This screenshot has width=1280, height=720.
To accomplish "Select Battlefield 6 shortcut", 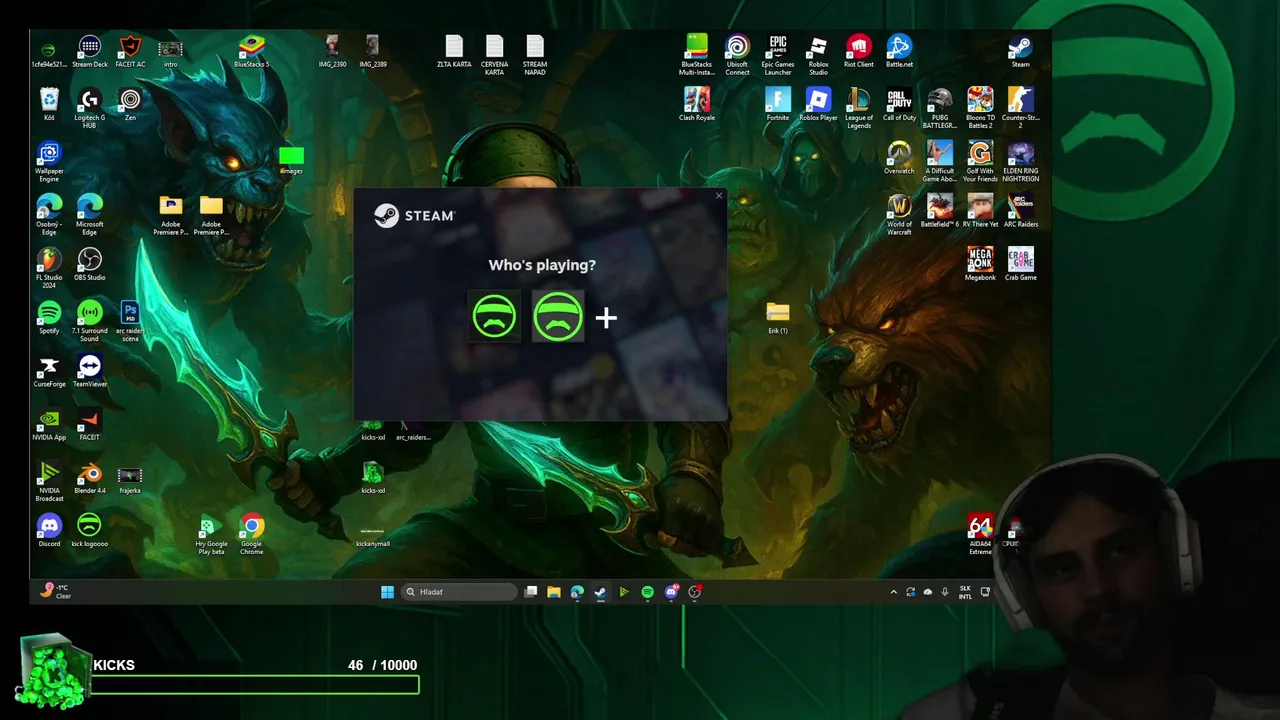I will coord(939,211).
